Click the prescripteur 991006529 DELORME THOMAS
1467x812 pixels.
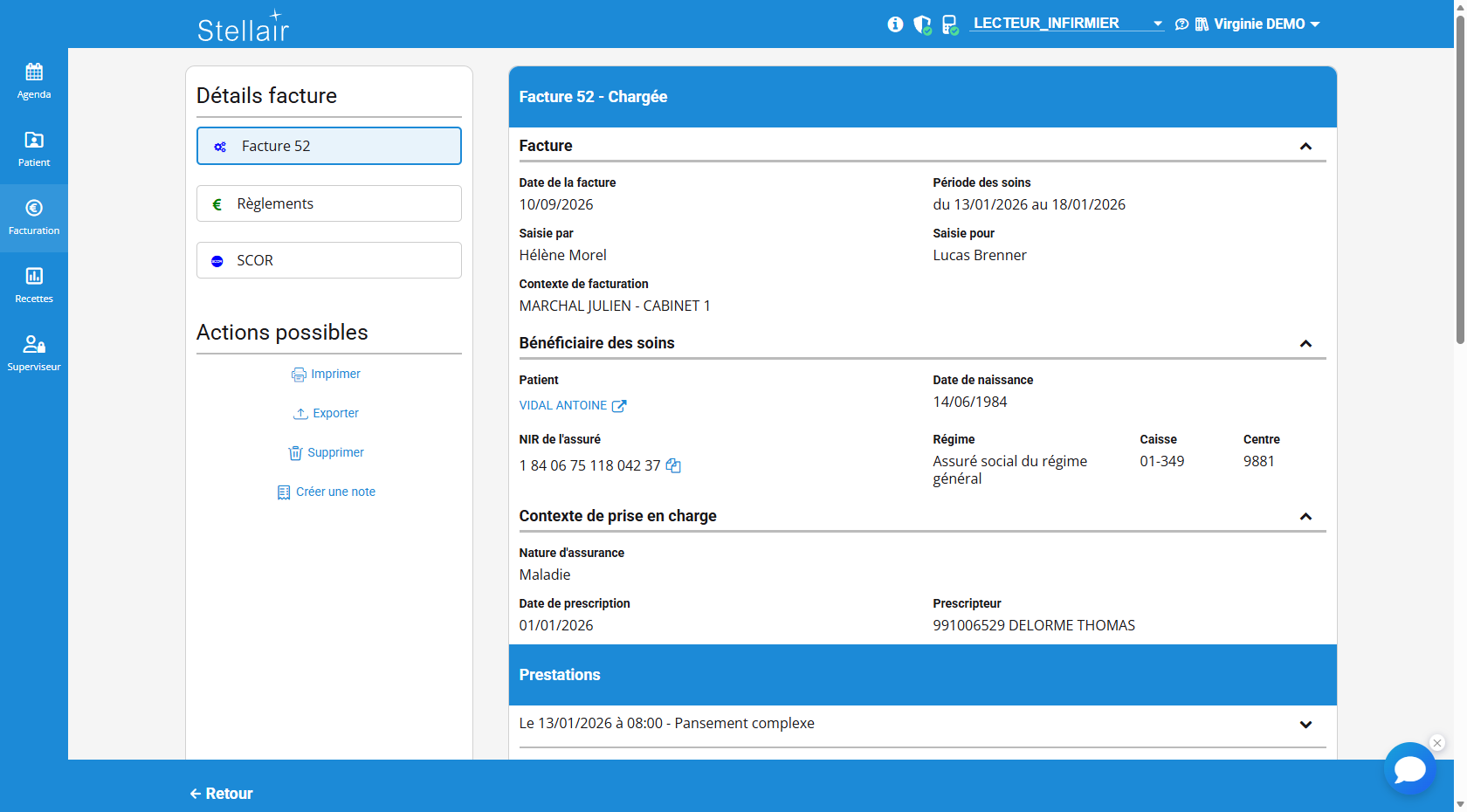tap(1034, 625)
